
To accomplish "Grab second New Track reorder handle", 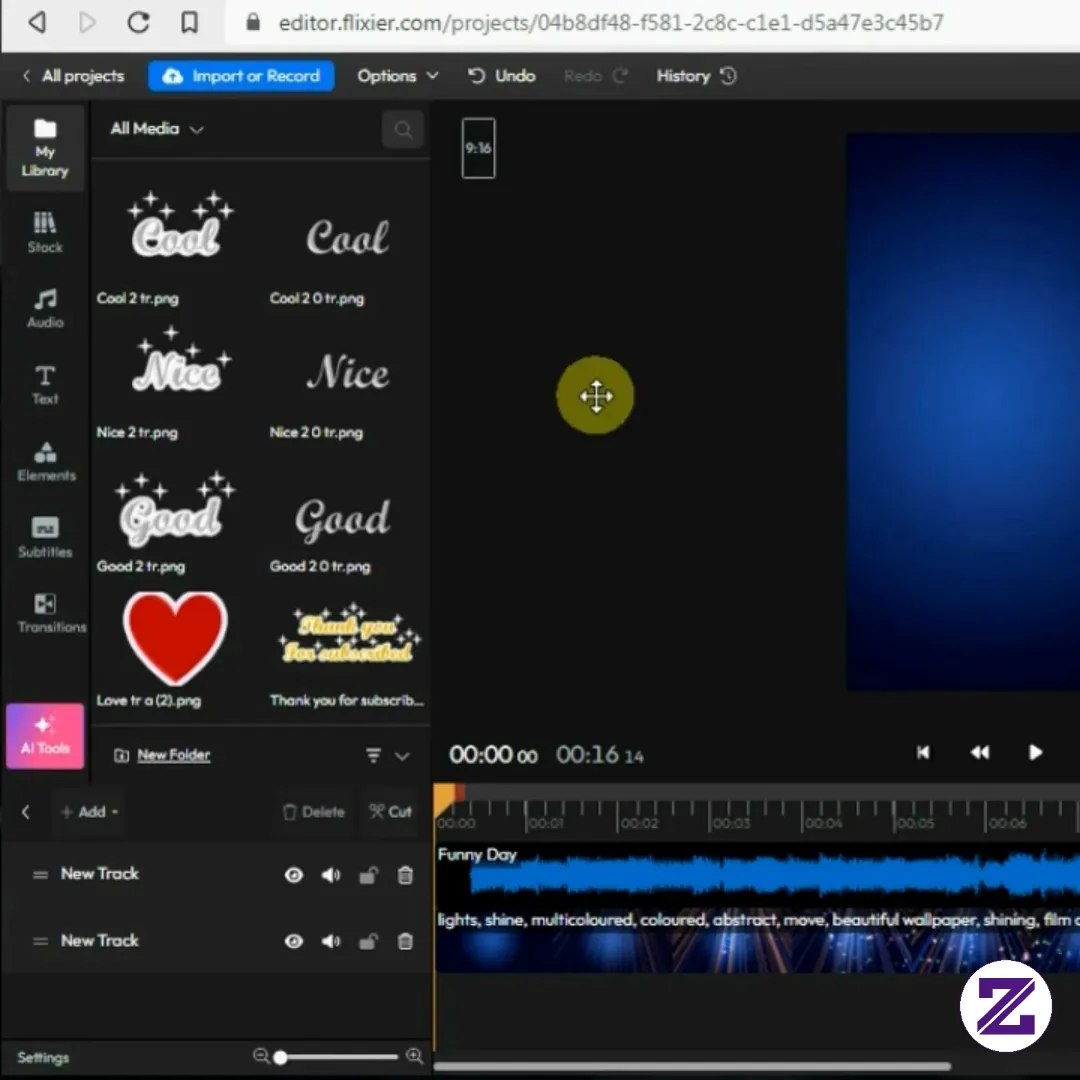I will [40, 941].
